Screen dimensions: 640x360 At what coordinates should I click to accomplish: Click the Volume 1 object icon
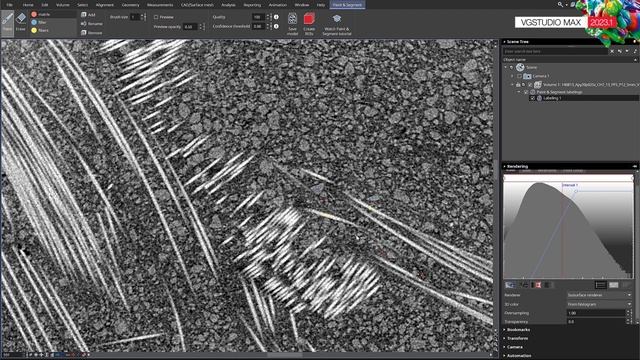538,84
